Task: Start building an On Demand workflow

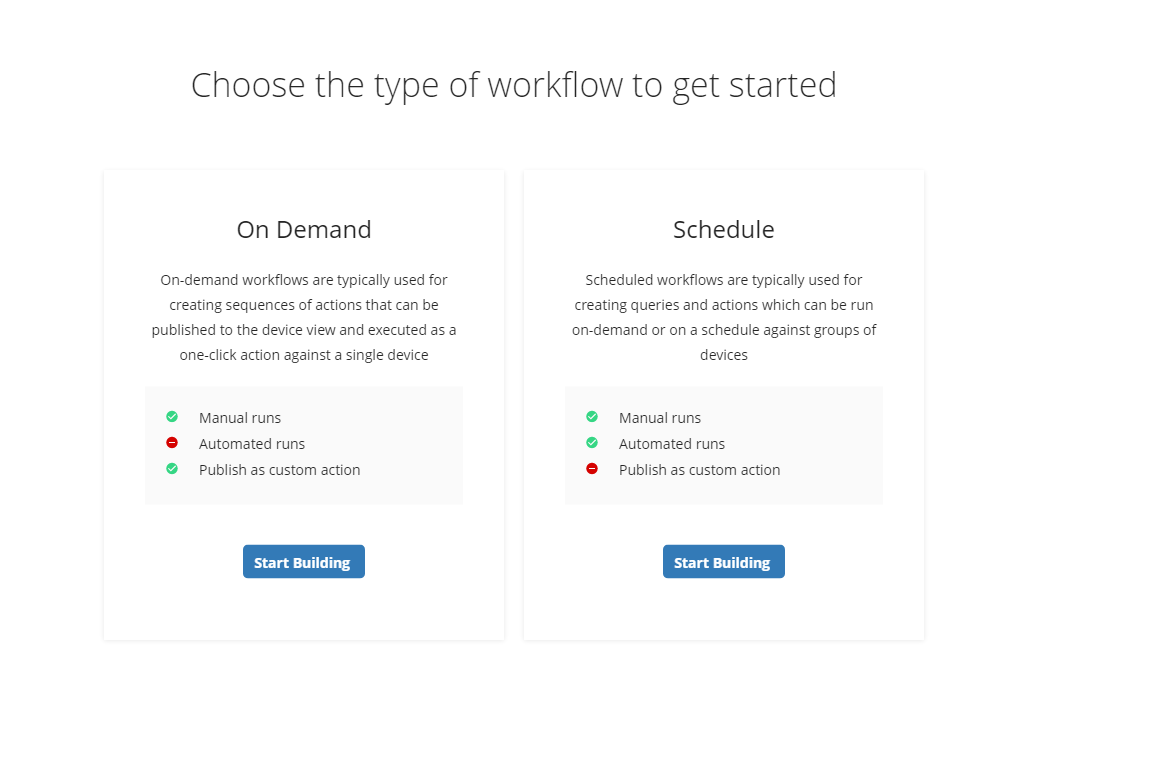Action: pos(303,562)
